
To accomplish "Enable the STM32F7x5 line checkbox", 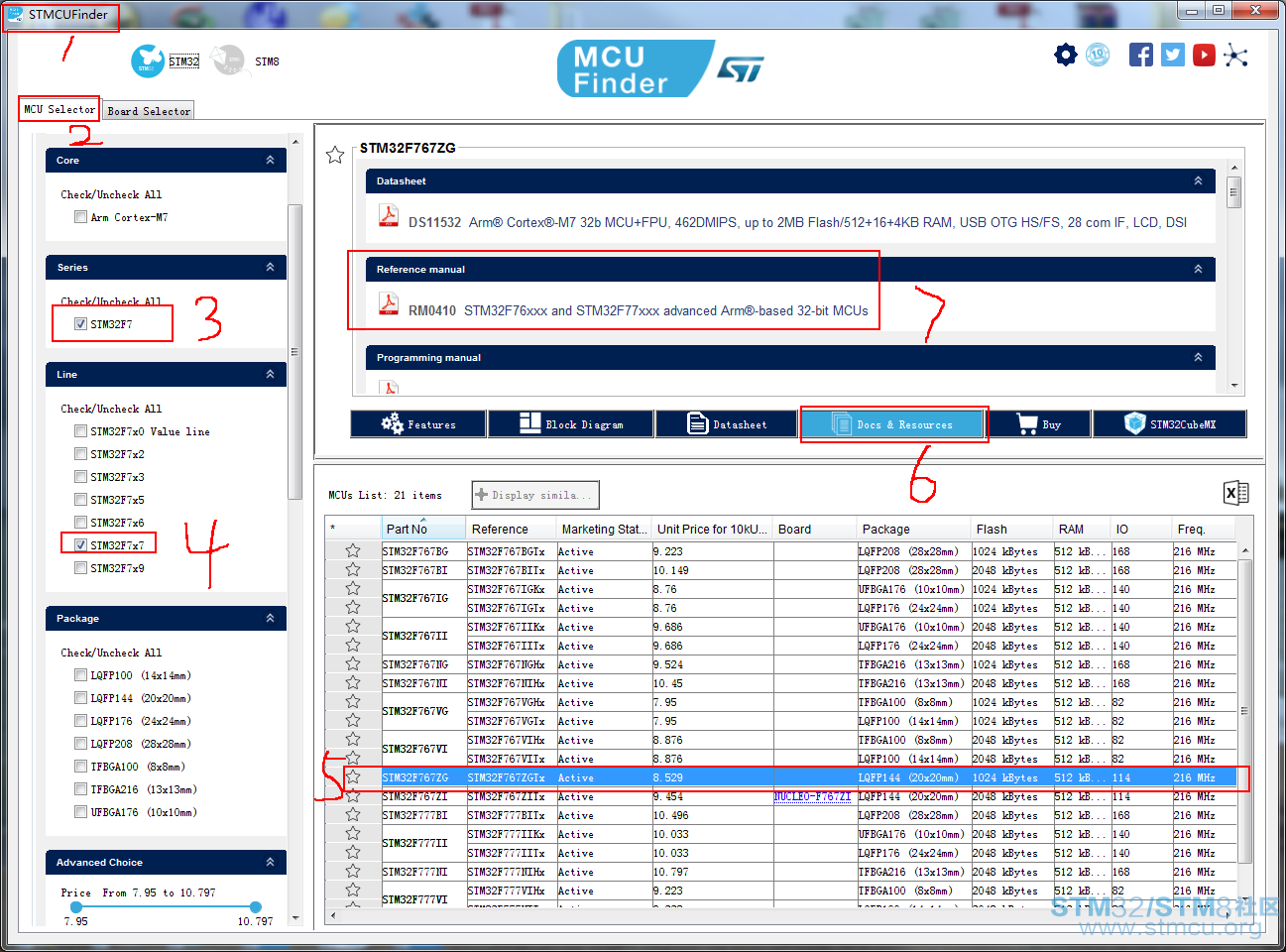I will coord(80,500).
